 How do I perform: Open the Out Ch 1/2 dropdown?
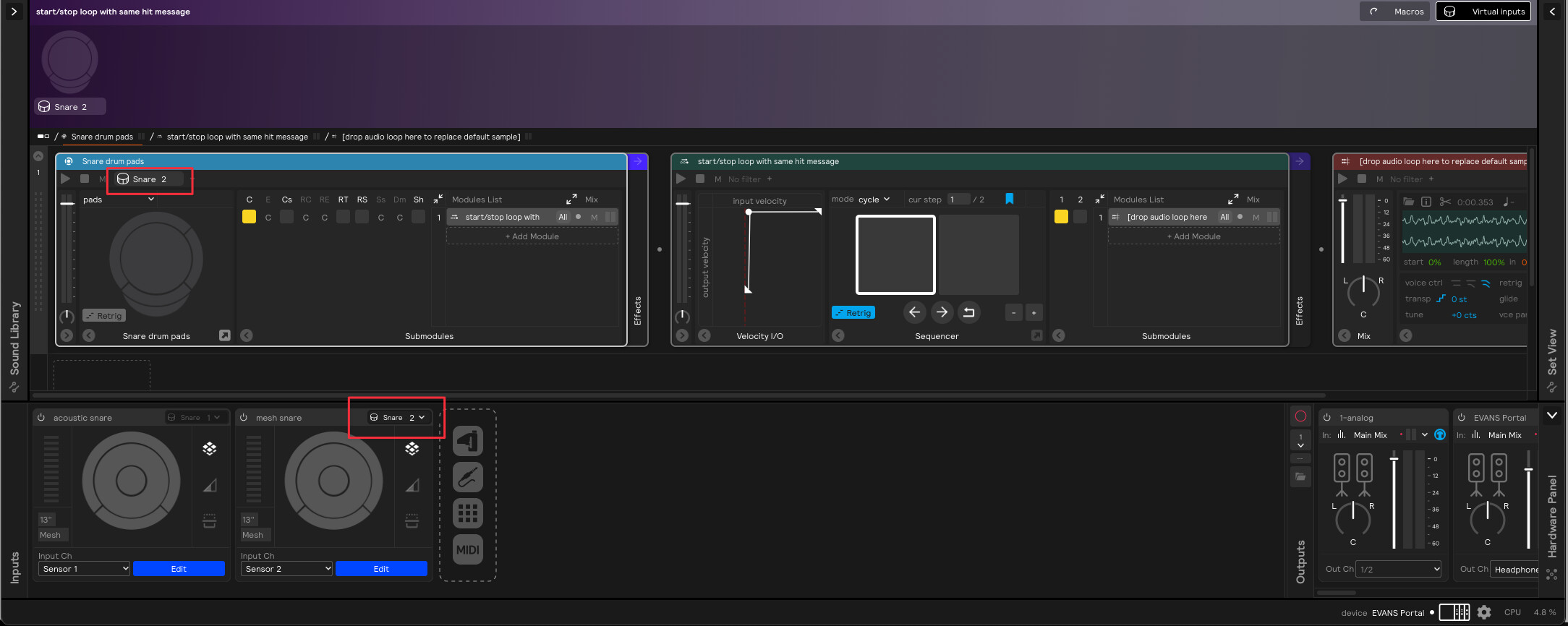(1397, 569)
